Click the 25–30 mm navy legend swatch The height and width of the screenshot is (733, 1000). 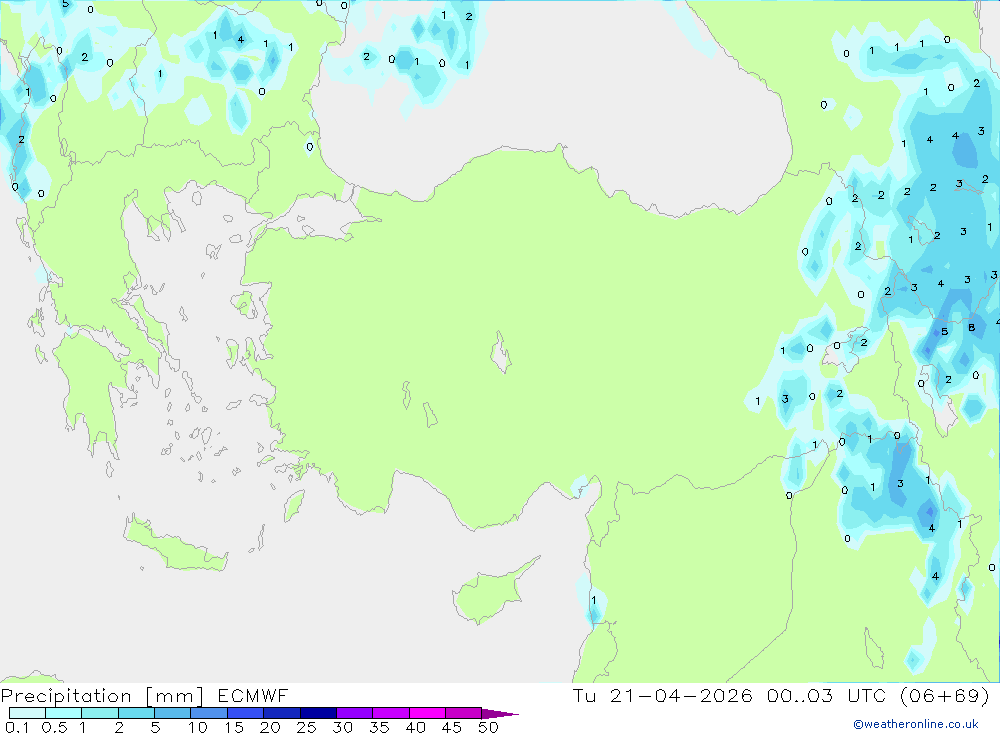click(318, 713)
